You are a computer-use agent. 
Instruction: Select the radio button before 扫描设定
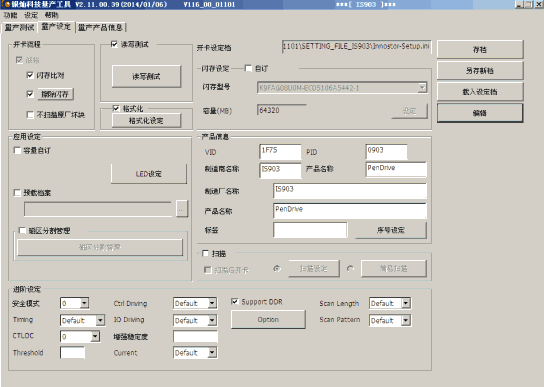pos(277,269)
